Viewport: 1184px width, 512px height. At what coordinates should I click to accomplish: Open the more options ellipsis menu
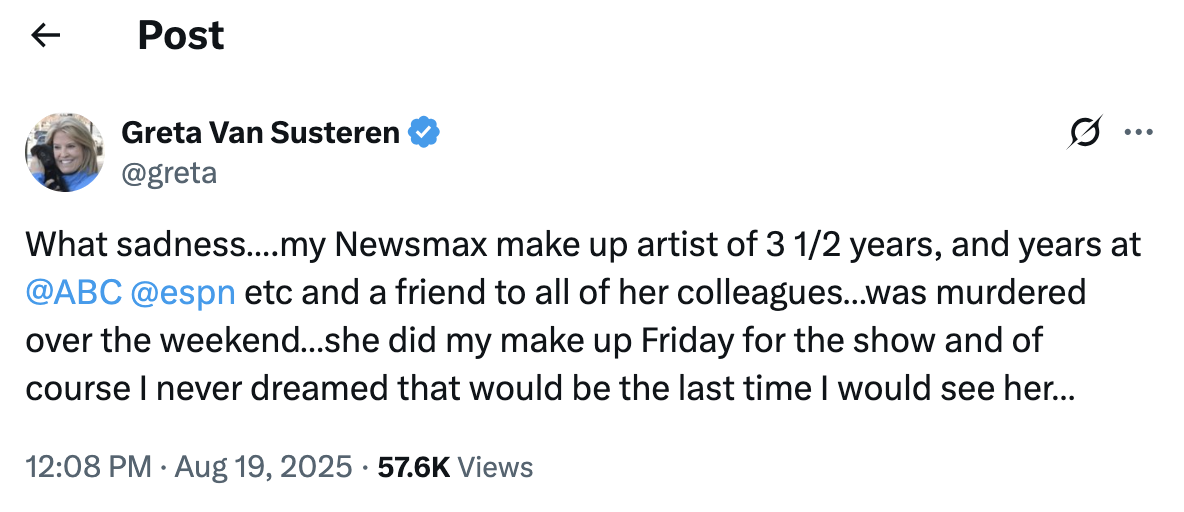click(1139, 132)
